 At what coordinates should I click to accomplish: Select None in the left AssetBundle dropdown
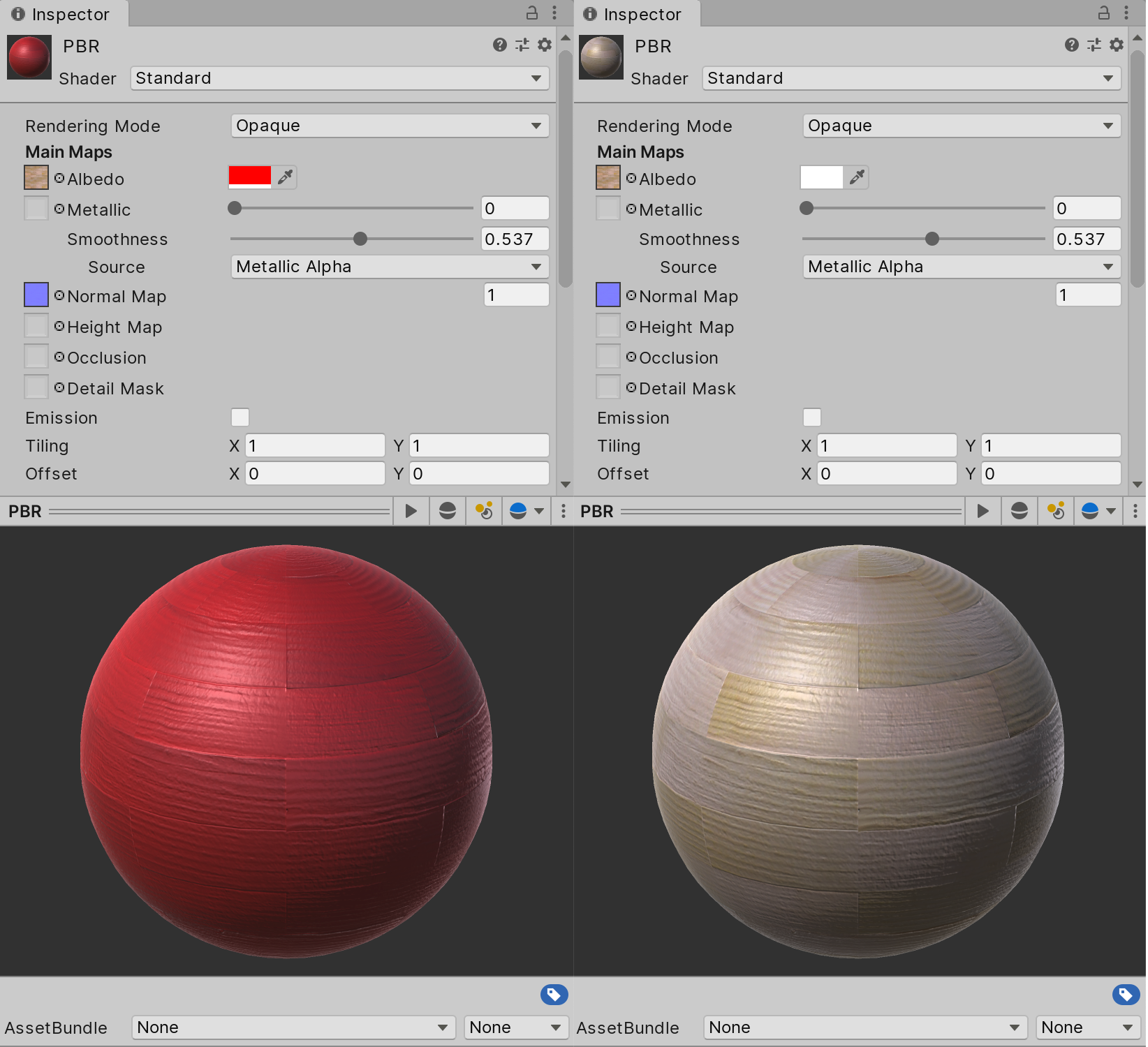(293, 1027)
